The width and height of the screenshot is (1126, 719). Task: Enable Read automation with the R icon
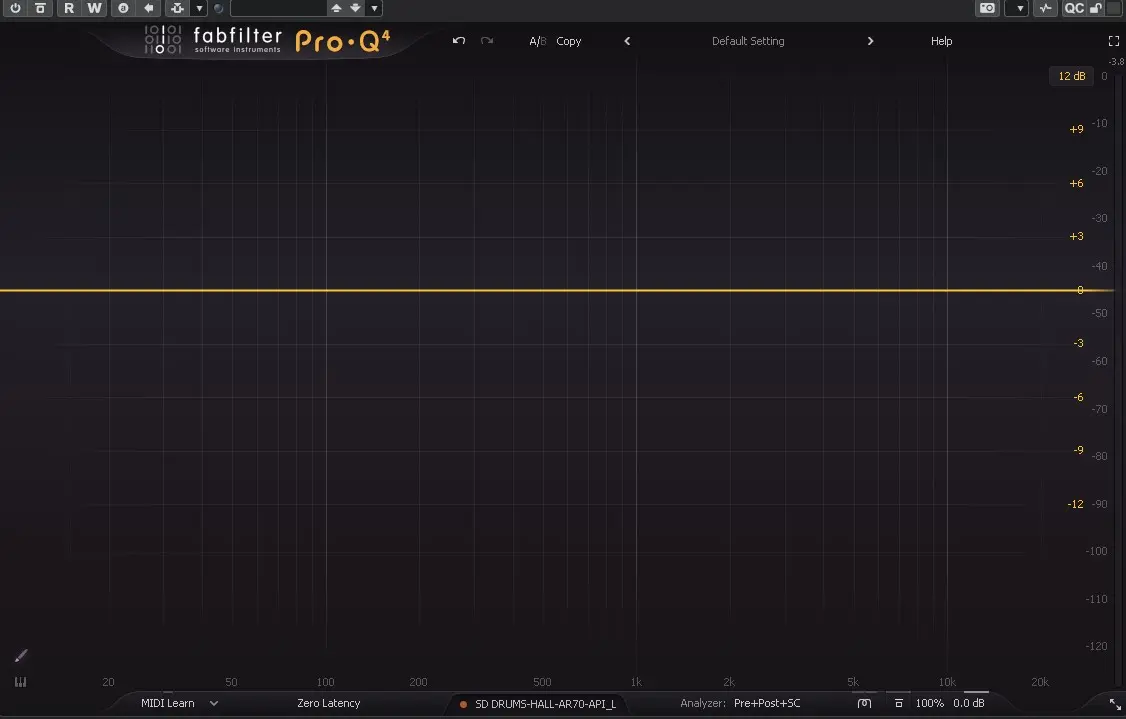click(x=68, y=8)
